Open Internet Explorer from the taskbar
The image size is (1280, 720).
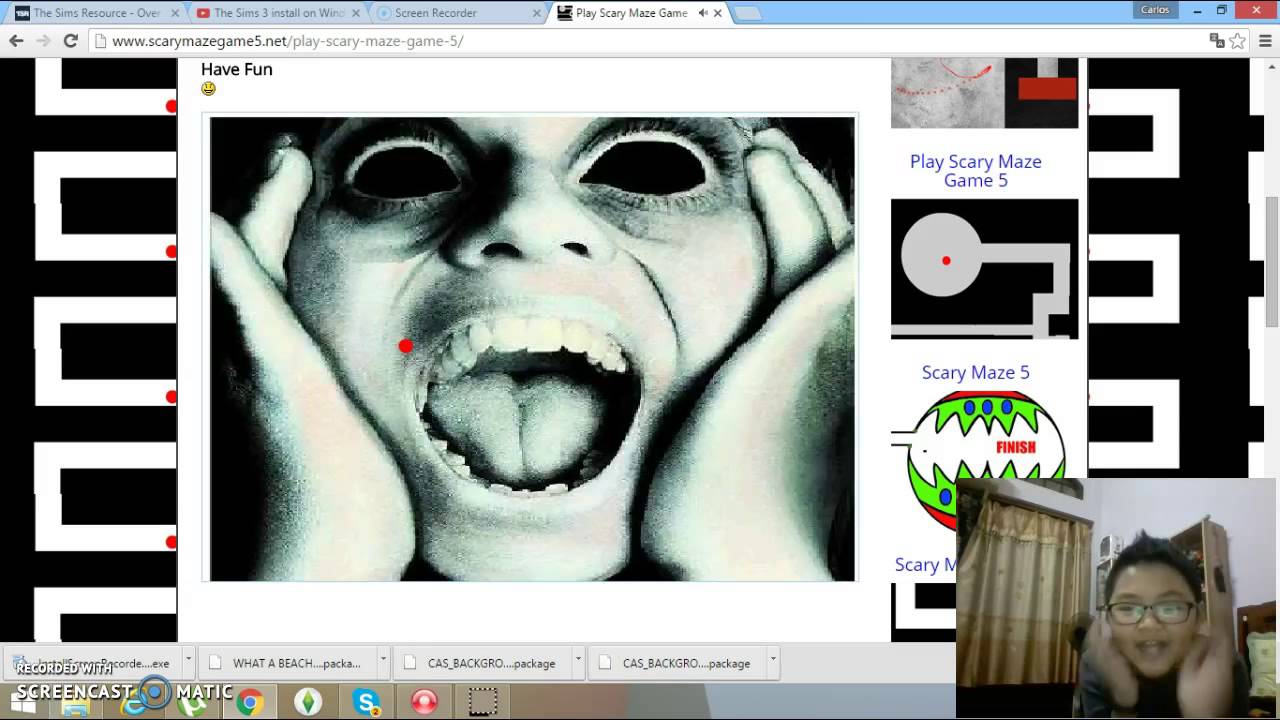tap(134, 704)
